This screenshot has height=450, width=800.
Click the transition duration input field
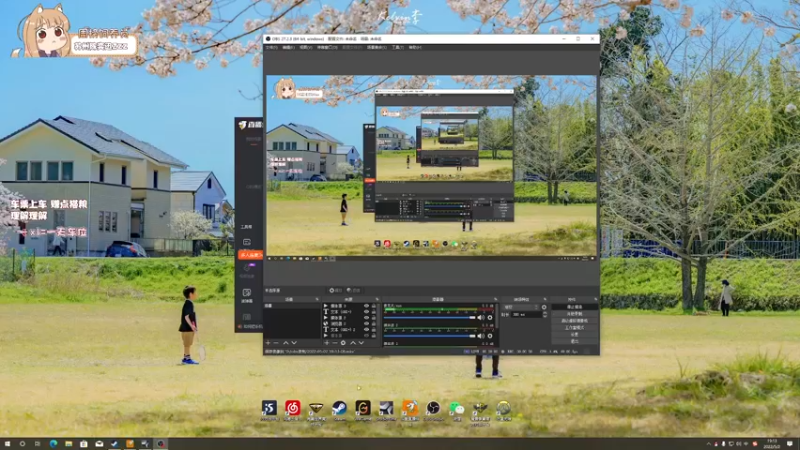point(527,314)
